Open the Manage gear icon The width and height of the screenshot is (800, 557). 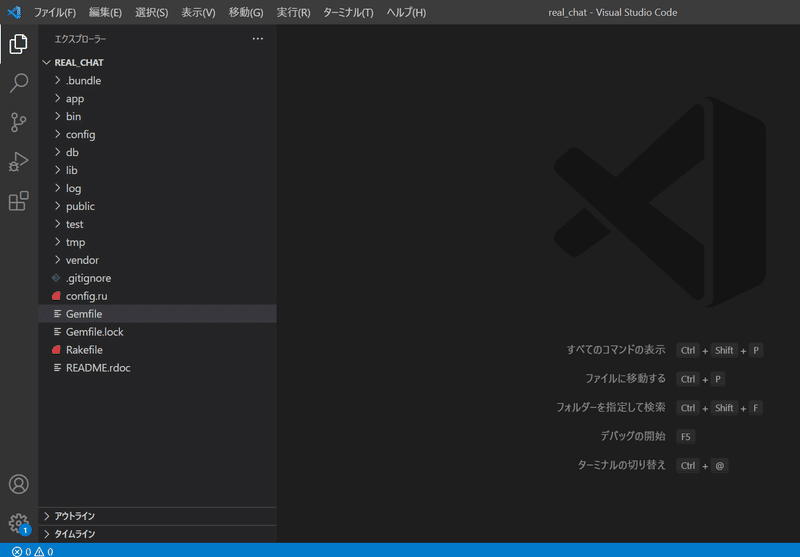(x=18, y=523)
